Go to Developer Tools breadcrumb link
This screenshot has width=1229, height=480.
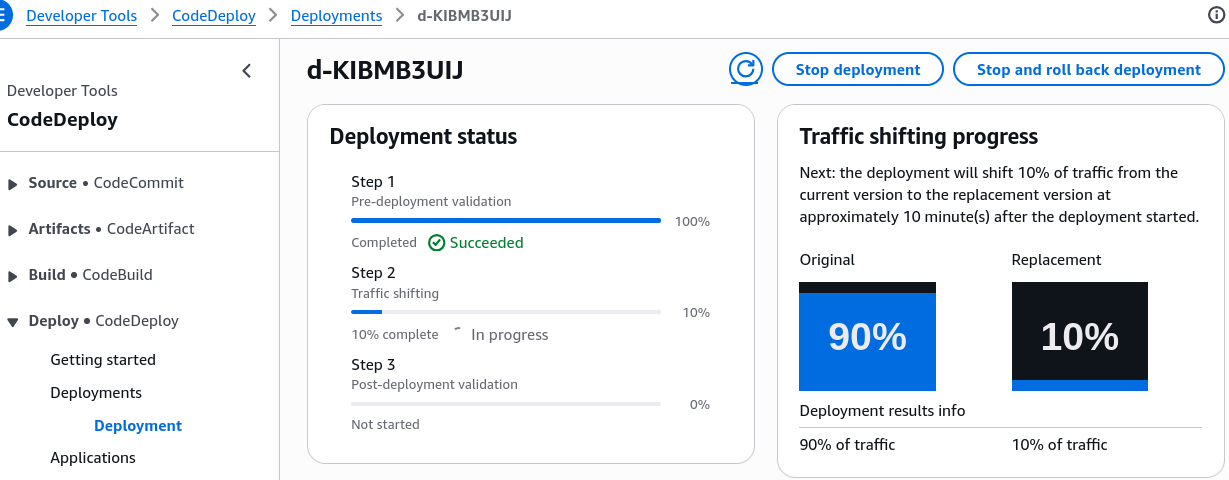[x=81, y=15]
